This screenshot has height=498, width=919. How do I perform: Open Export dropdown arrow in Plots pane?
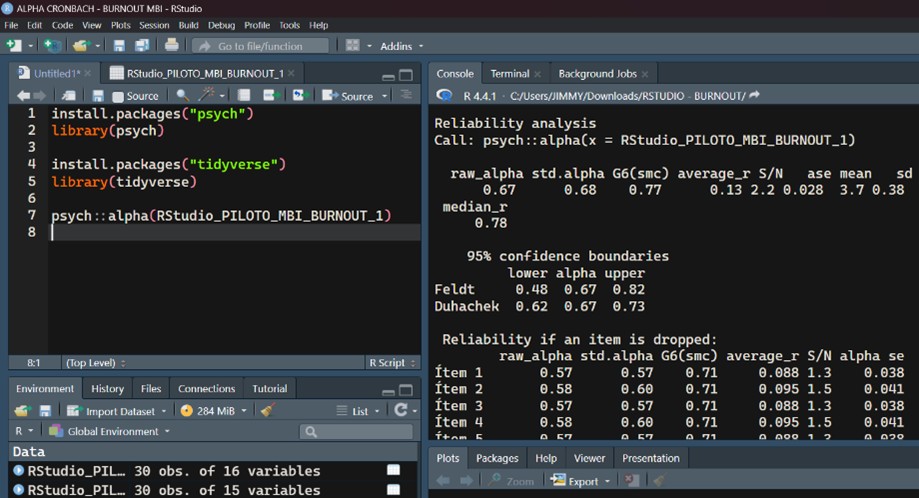click(607, 482)
